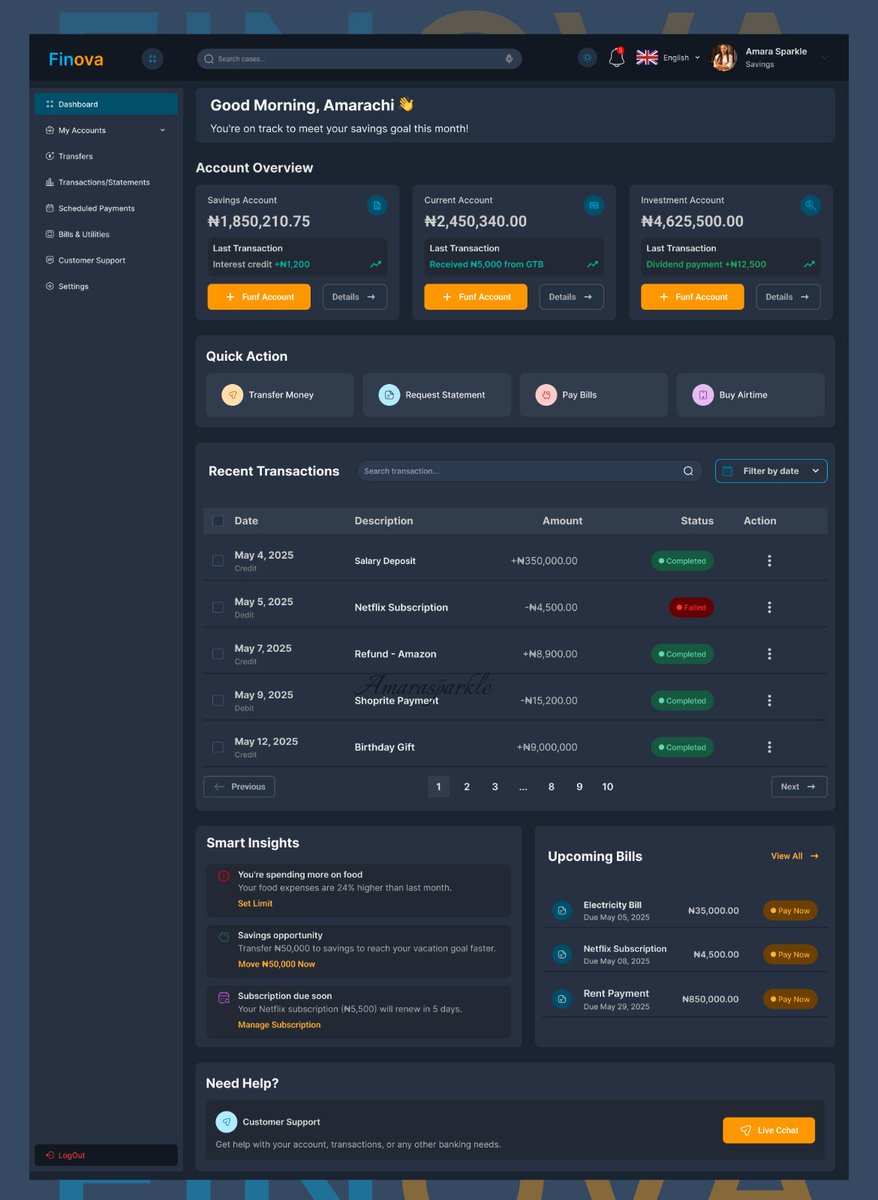Click the Pay Bills quick action icon
The width and height of the screenshot is (878, 1200).
[546, 395]
